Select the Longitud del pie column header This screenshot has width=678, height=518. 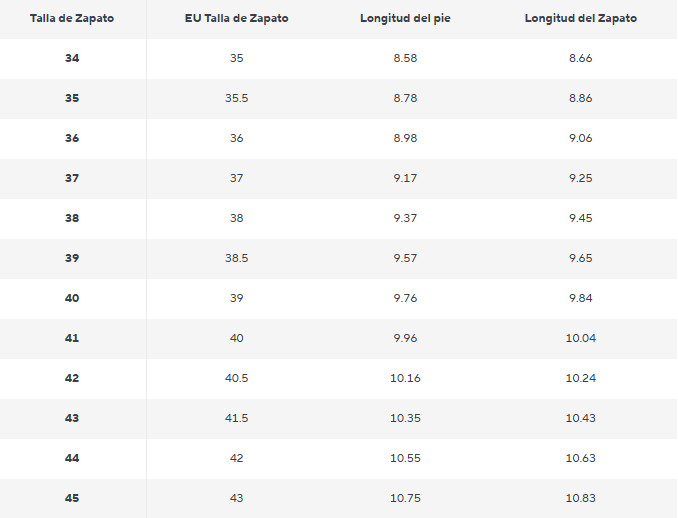pyautogui.click(x=405, y=18)
